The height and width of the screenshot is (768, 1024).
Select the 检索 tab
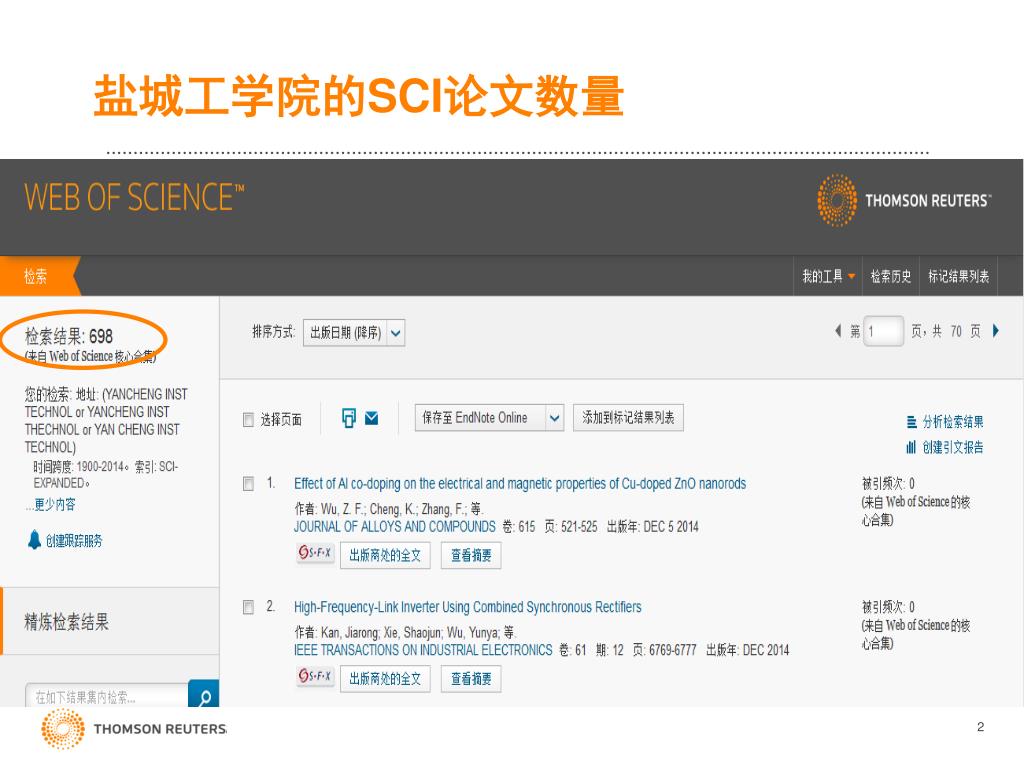pos(35,276)
